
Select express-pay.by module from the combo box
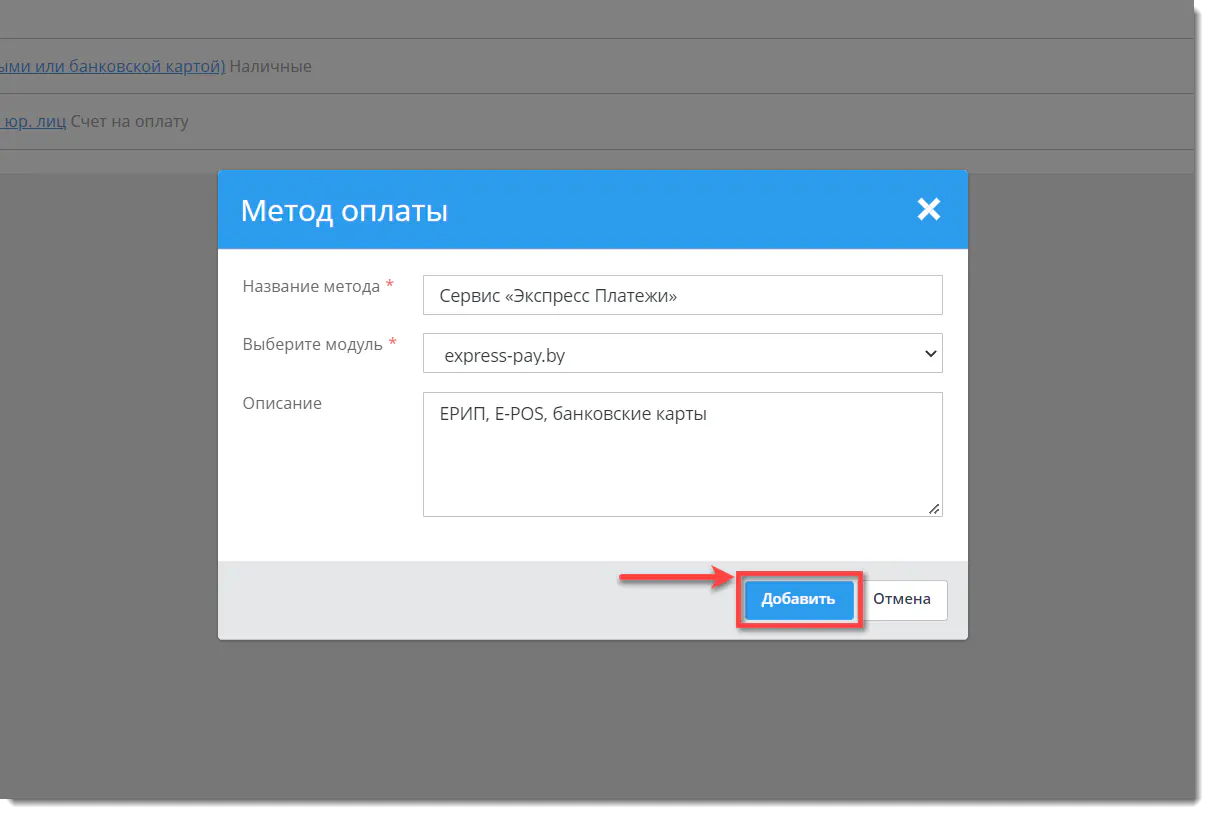pyautogui.click(x=683, y=353)
